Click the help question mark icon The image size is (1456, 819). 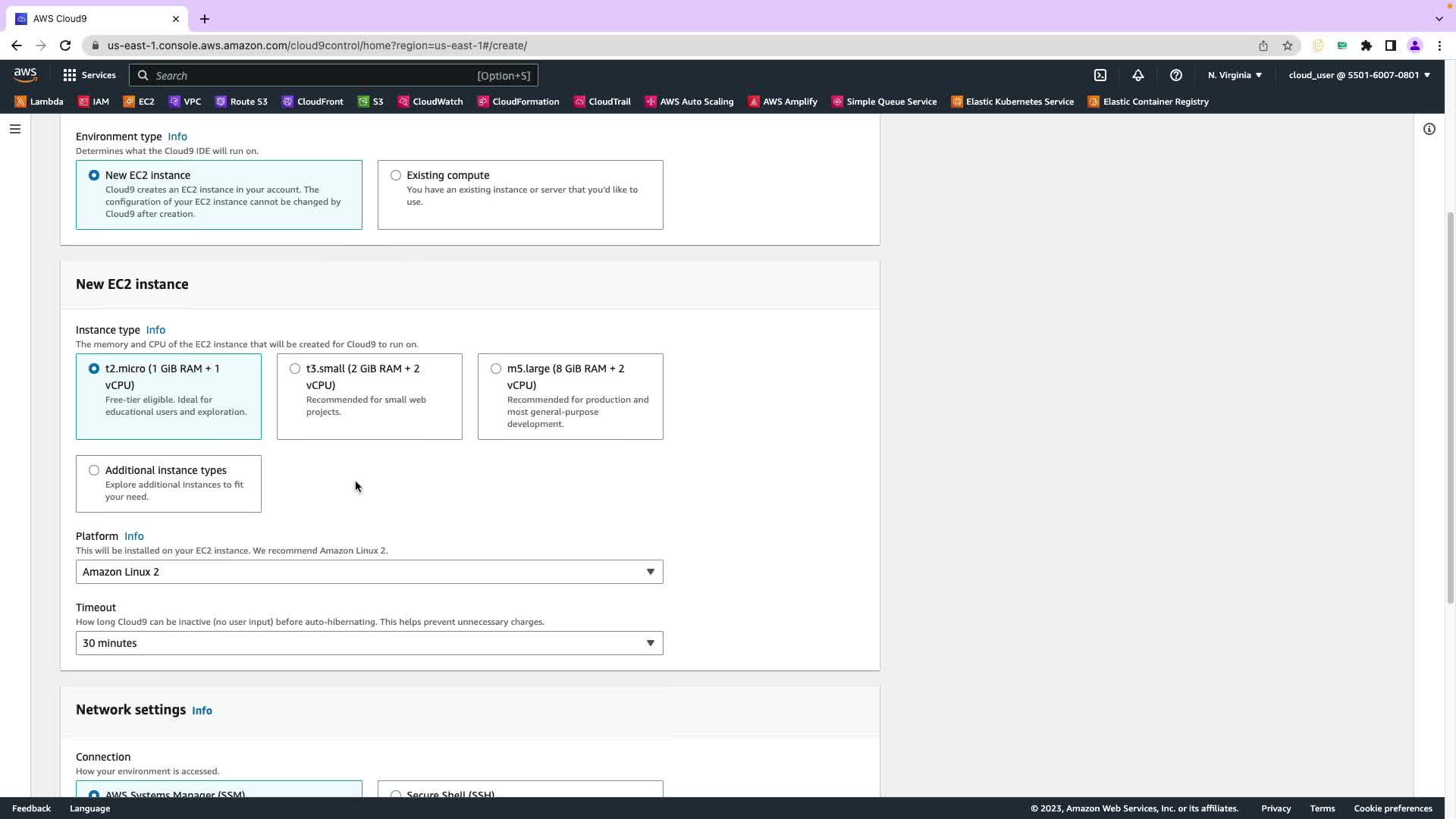click(1175, 75)
